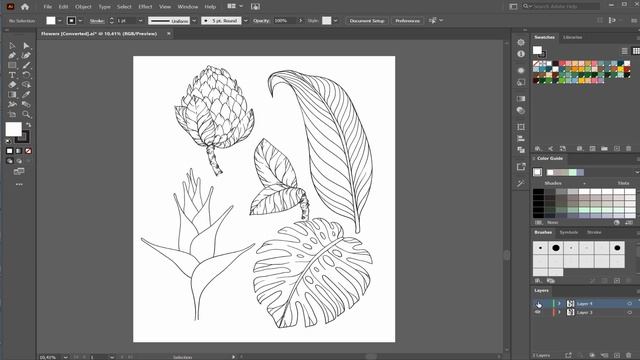Click the Document Setup button
This screenshot has height=360, width=640.
[x=367, y=20]
